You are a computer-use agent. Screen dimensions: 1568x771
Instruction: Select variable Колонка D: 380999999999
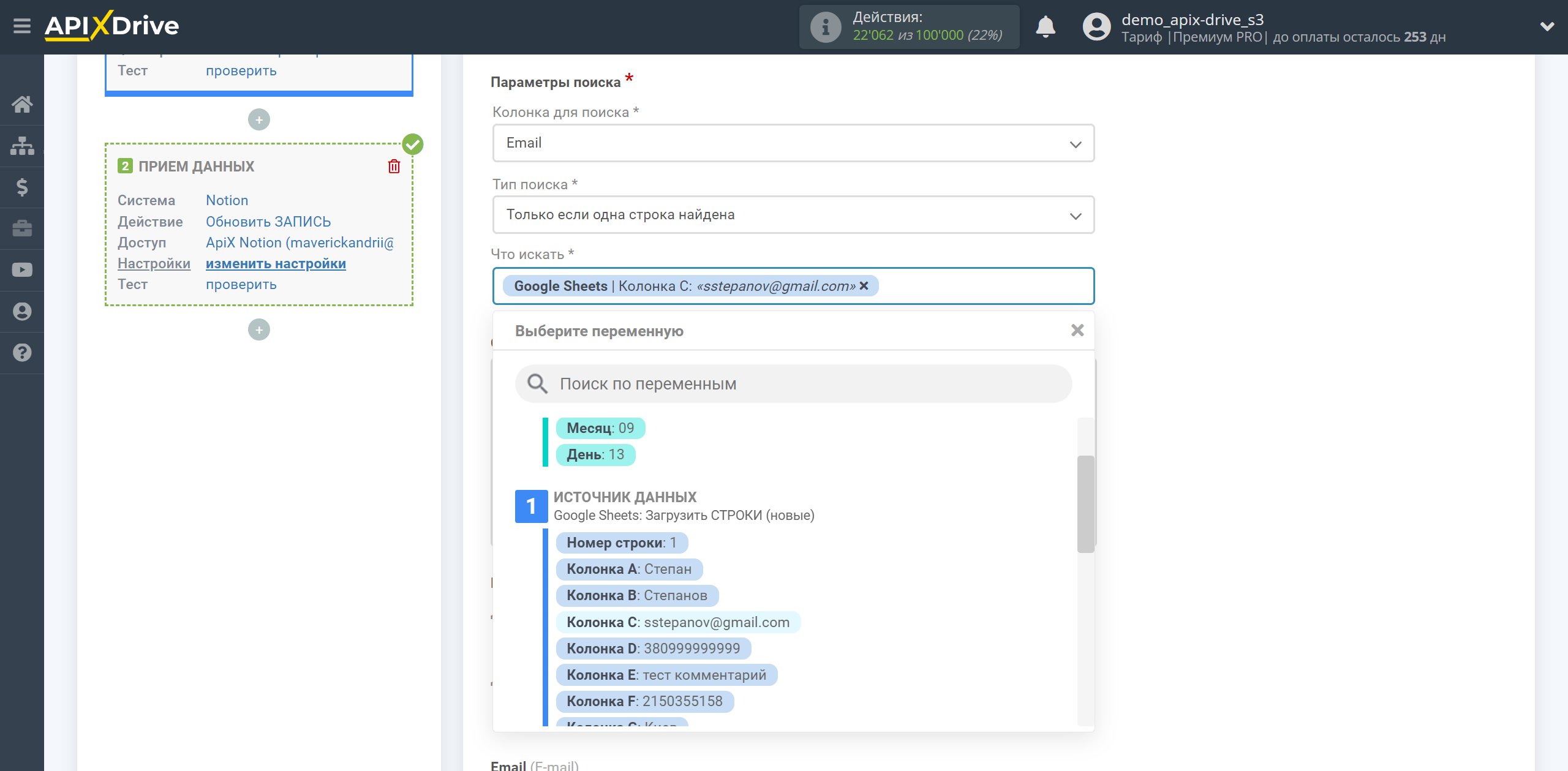coord(654,649)
